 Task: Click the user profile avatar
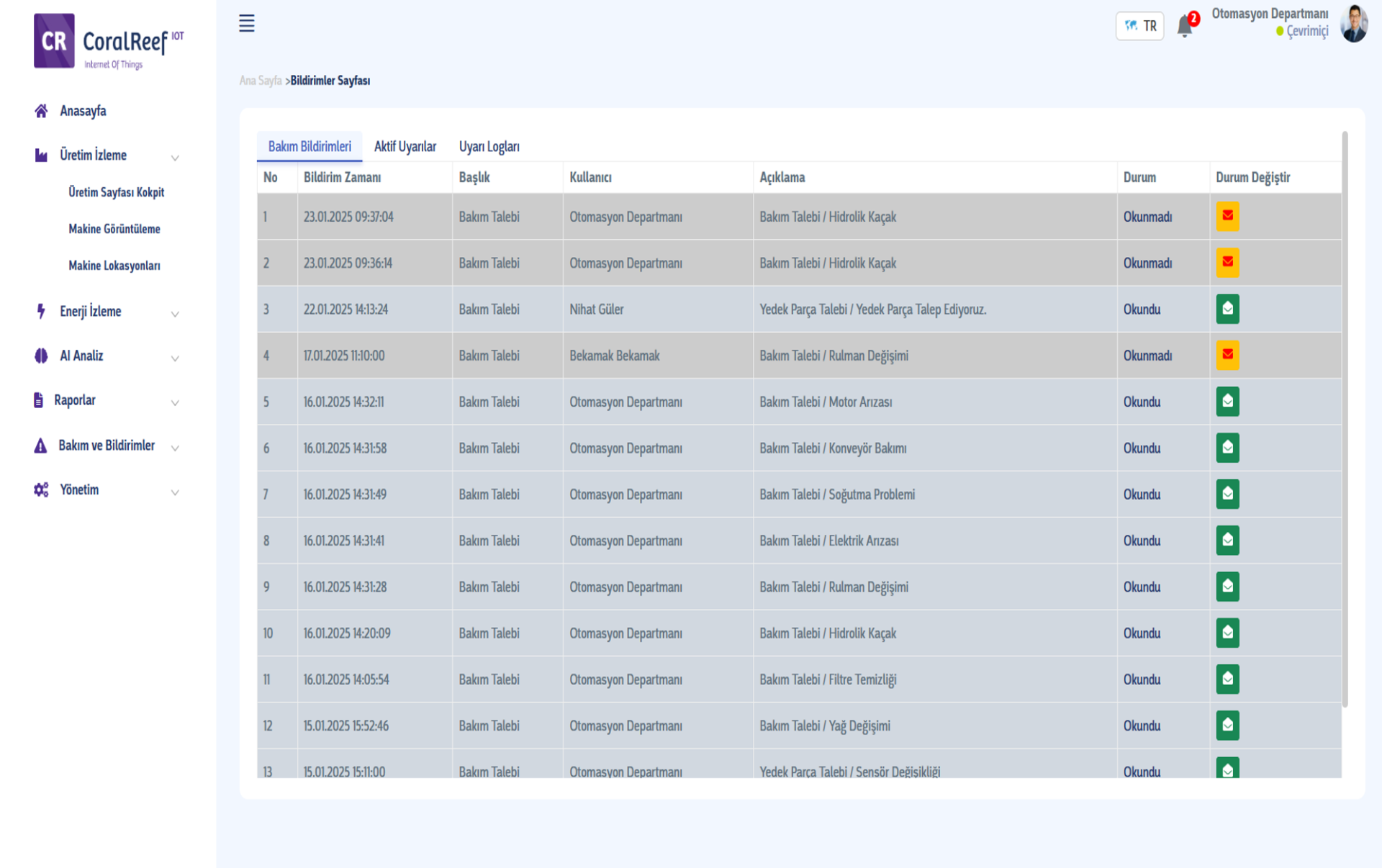point(1353,24)
